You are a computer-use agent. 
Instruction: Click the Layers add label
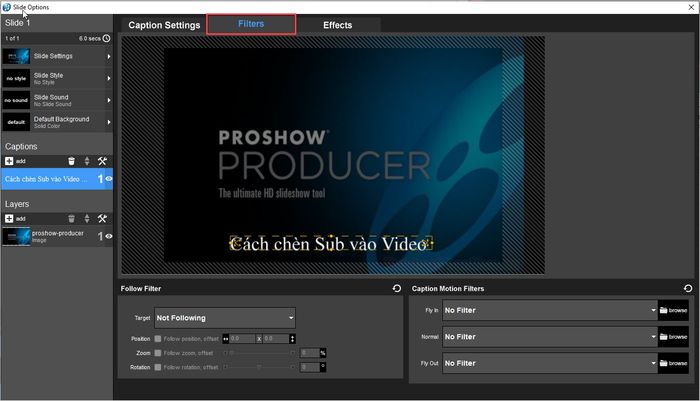coord(21,219)
